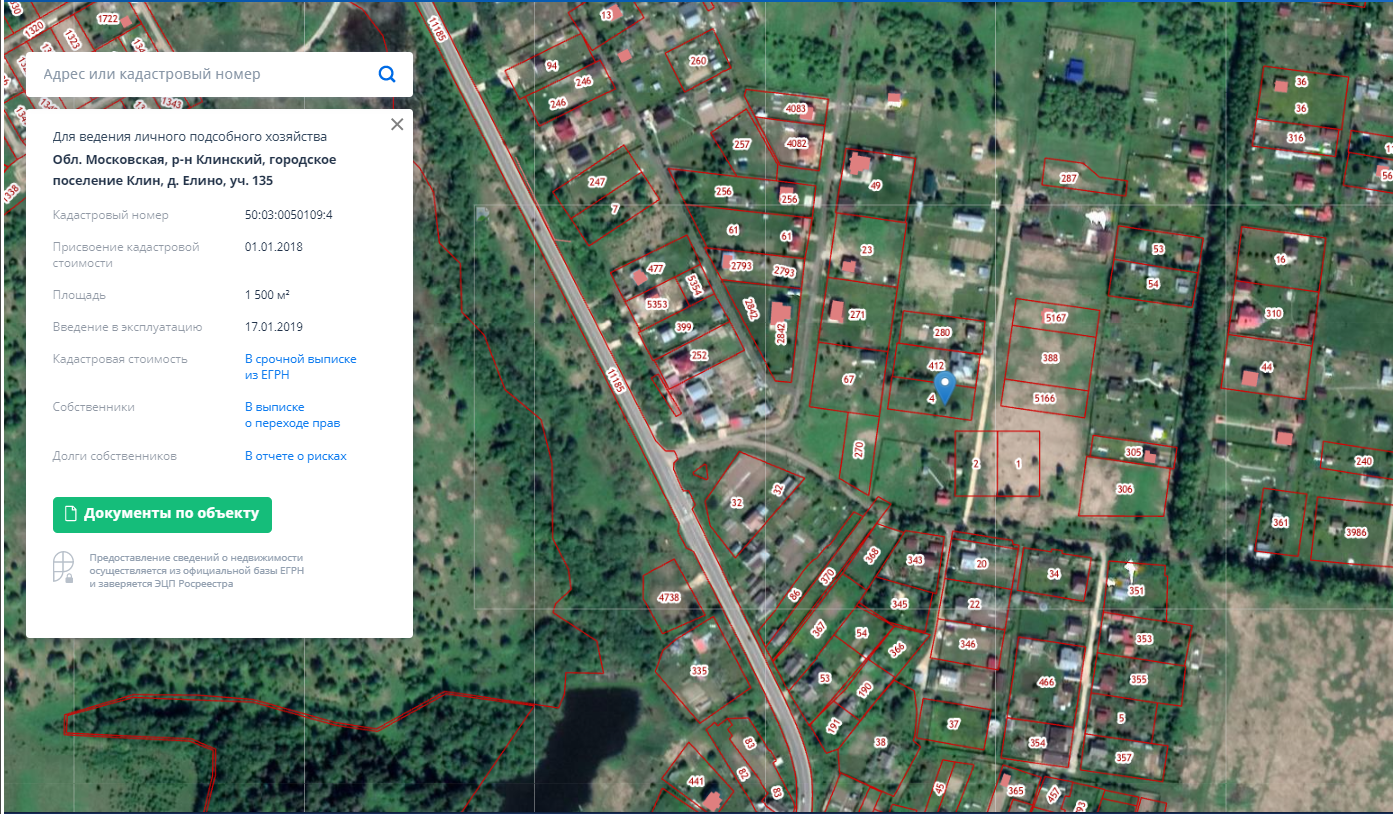Click parcel label 271
The image size is (1393, 814).
pyautogui.click(x=857, y=314)
